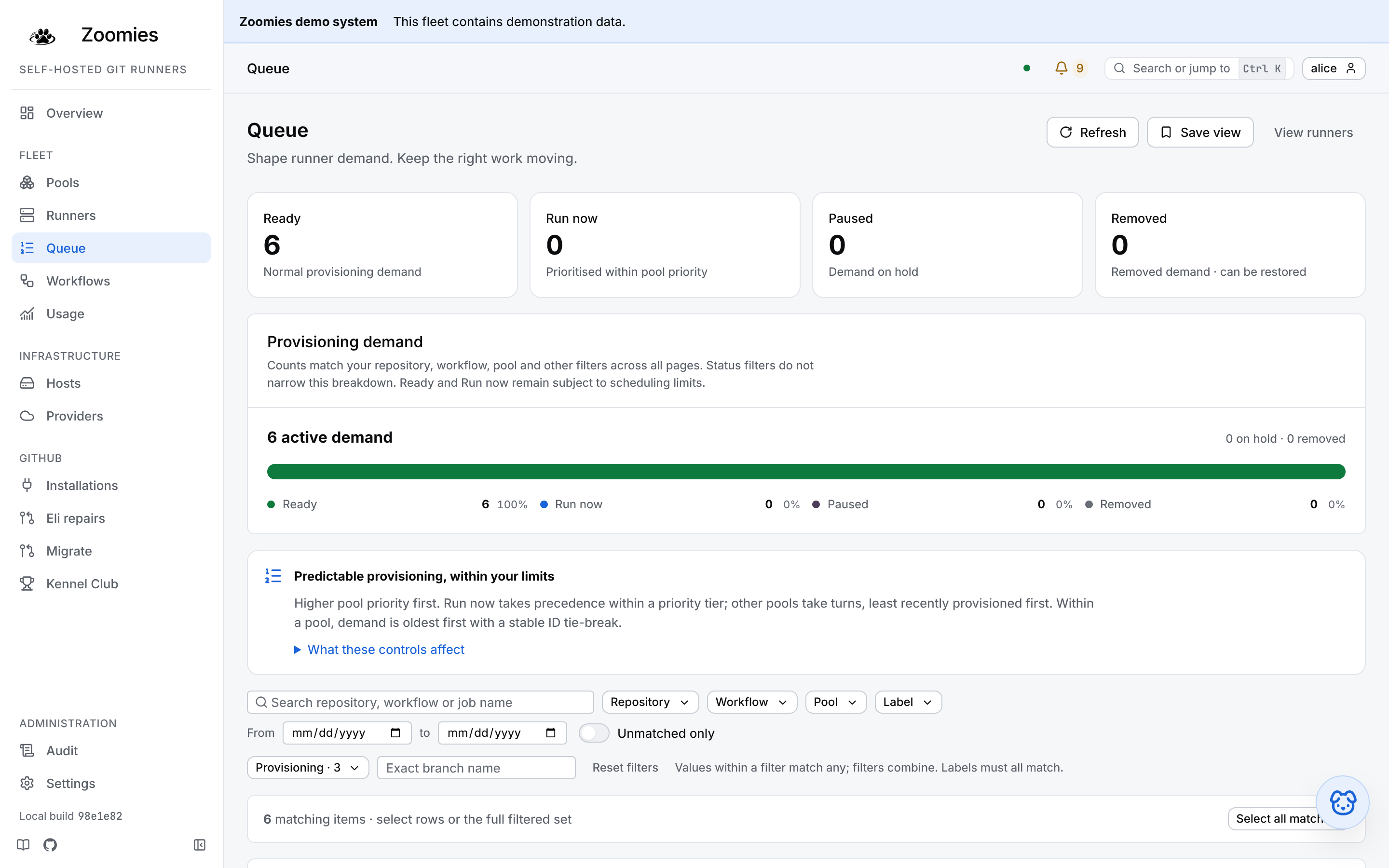Expand What these controls affect
Screen dimensions: 1389x868
(380, 649)
